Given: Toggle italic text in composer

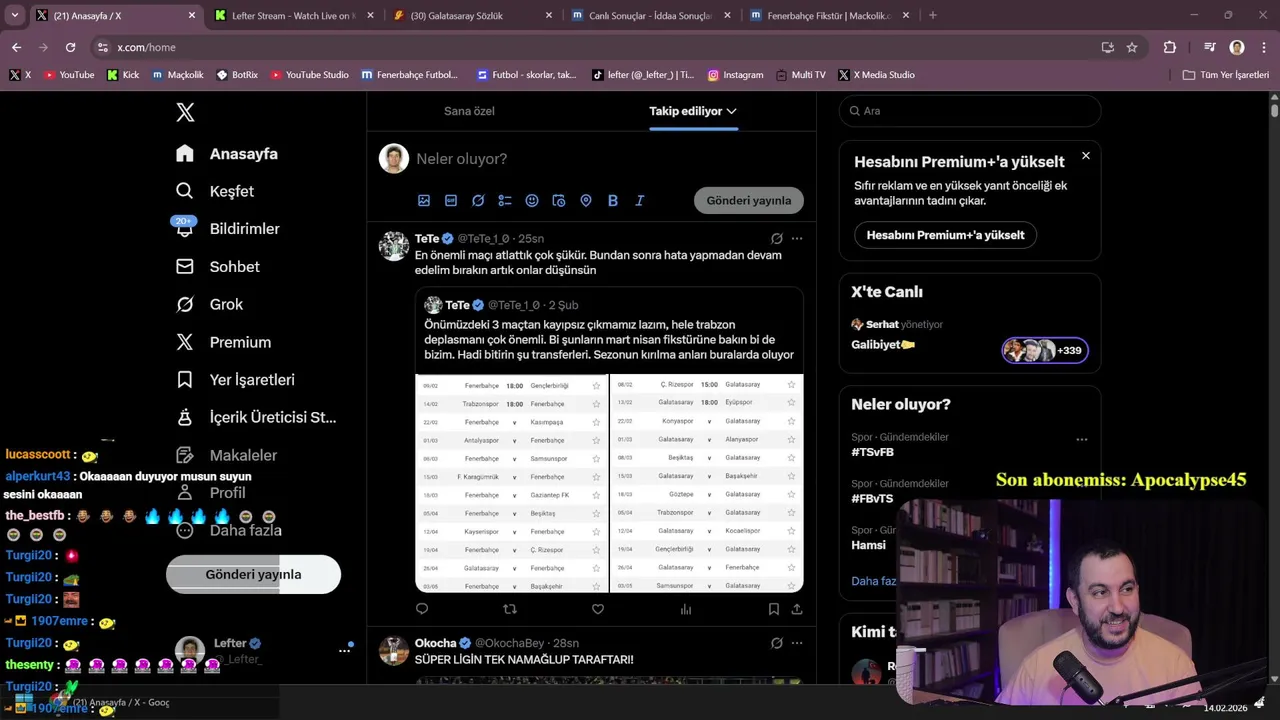Looking at the screenshot, I should click(x=640, y=200).
